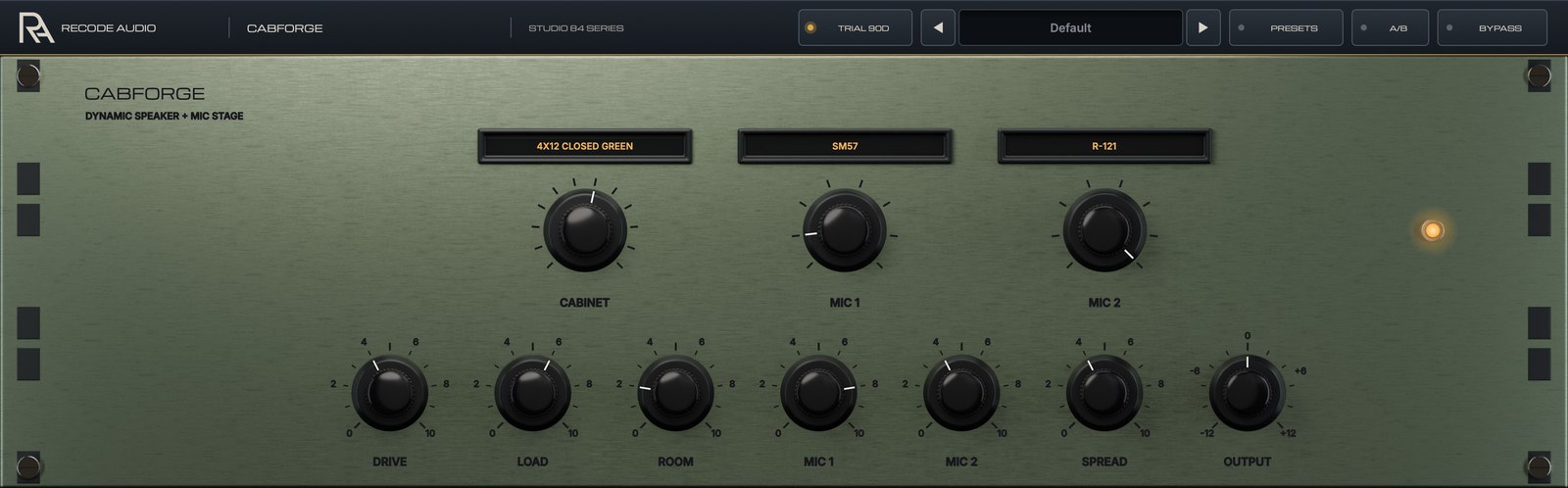This screenshot has height=488, width=1568.
Task: Click the Recode Audio logo icon
Action: click(35, 27)
